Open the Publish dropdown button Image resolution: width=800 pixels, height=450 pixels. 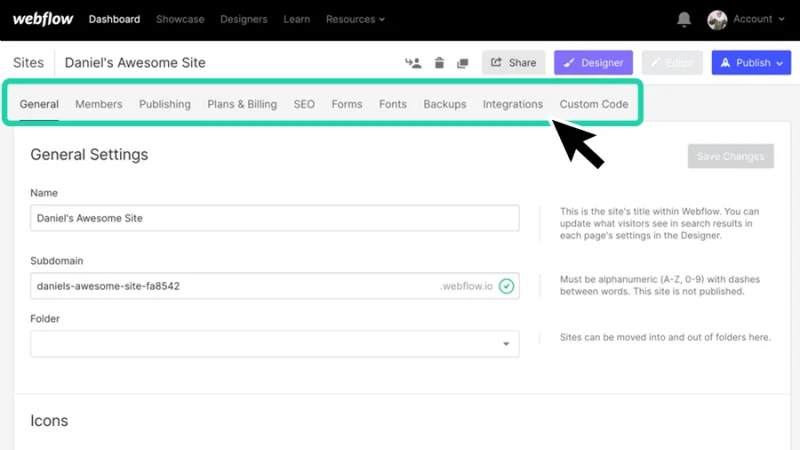tap(751, 63)
